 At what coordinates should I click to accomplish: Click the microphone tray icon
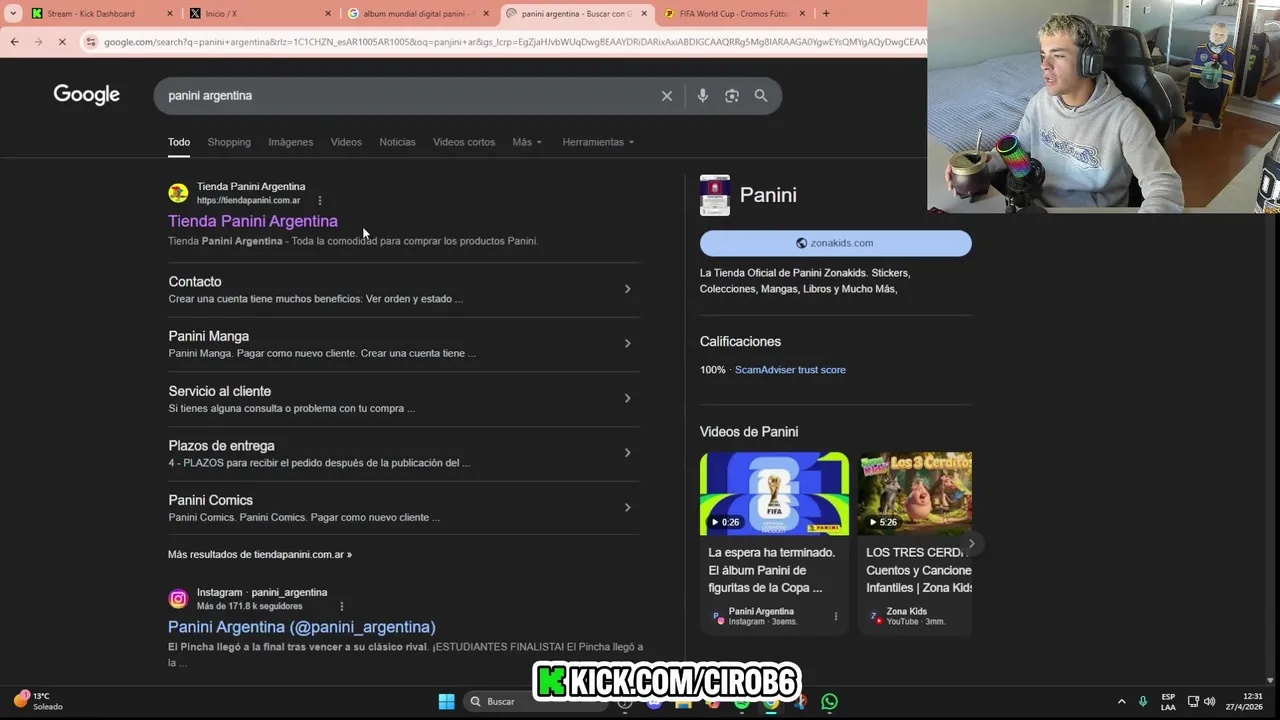(x=1143, y=701)
